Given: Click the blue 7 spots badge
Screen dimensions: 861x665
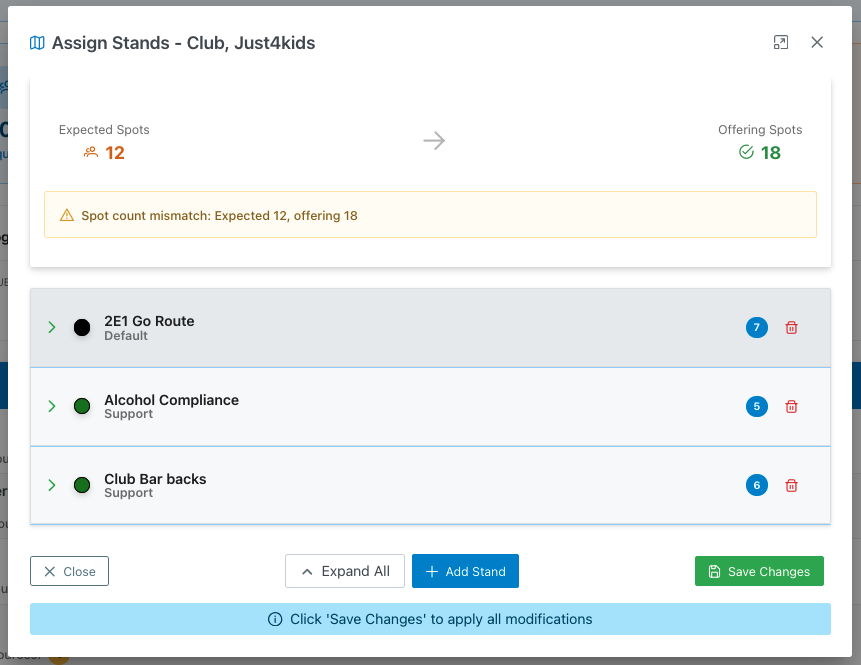Looking at the screenshot, I should tap(756, 328).
